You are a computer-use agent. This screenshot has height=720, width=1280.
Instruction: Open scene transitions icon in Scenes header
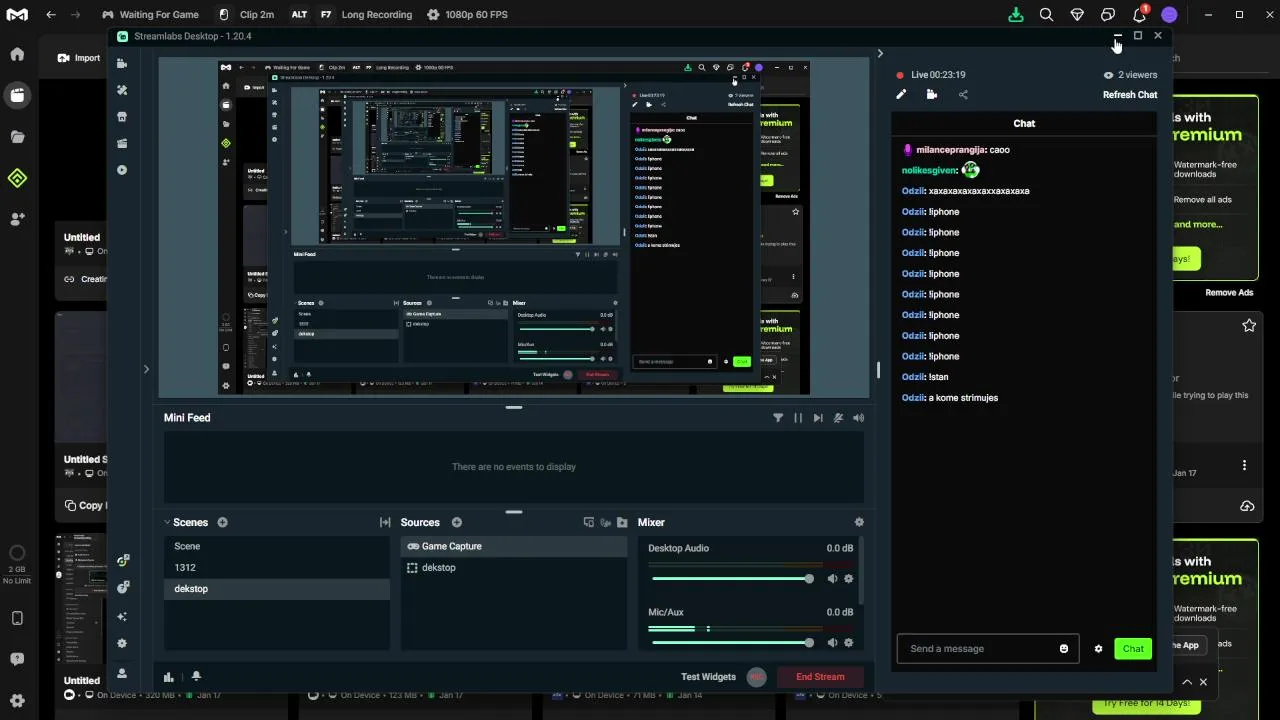coord(385,522)
